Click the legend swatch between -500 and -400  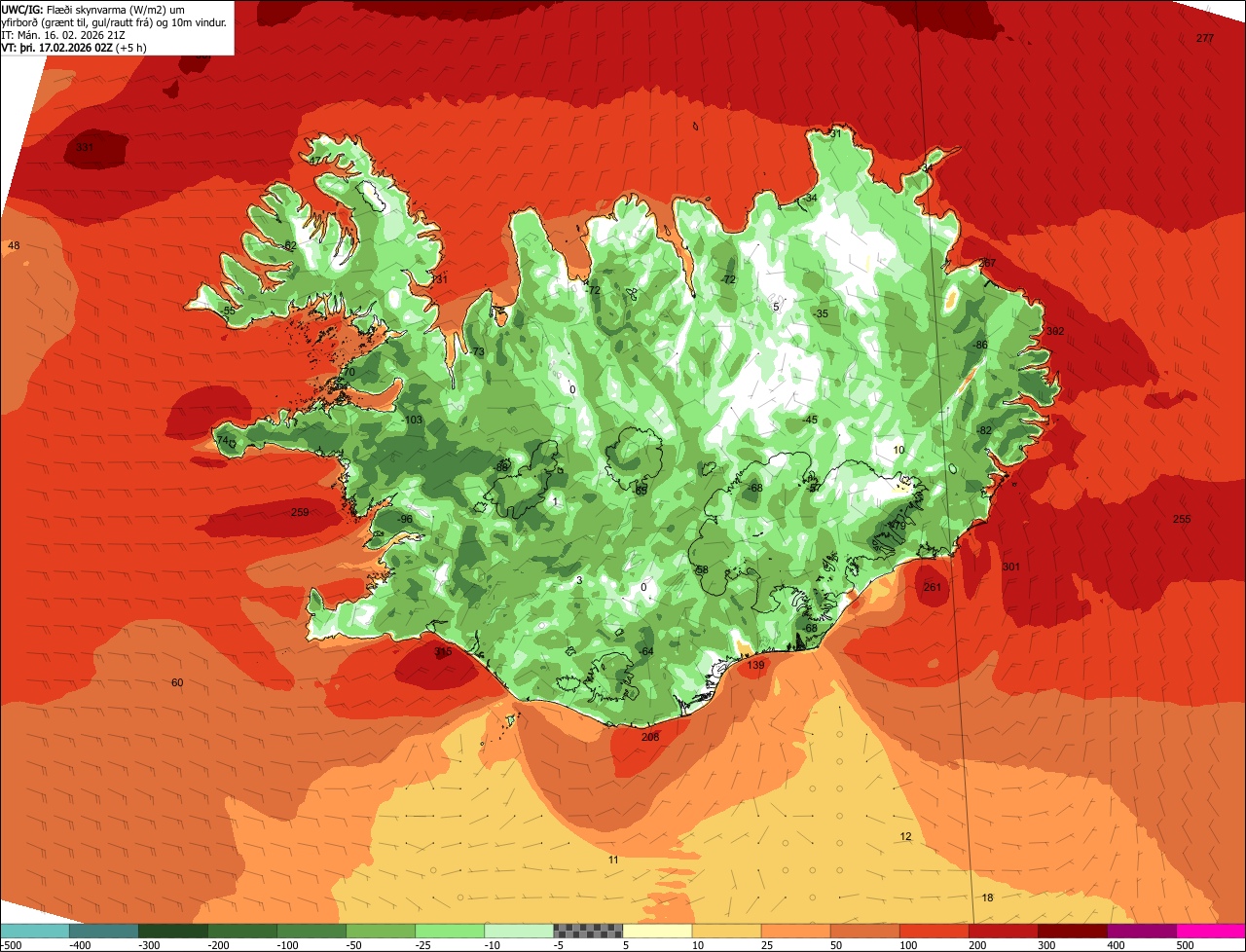point(34,932)
